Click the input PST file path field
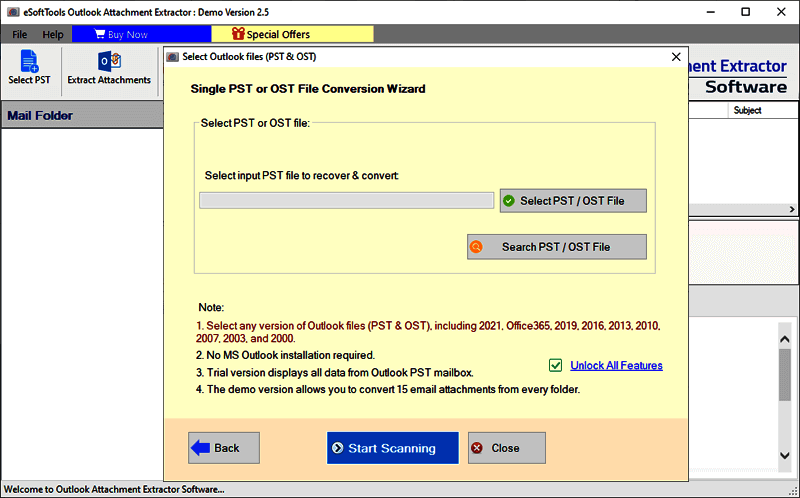 tap(346, 201)
